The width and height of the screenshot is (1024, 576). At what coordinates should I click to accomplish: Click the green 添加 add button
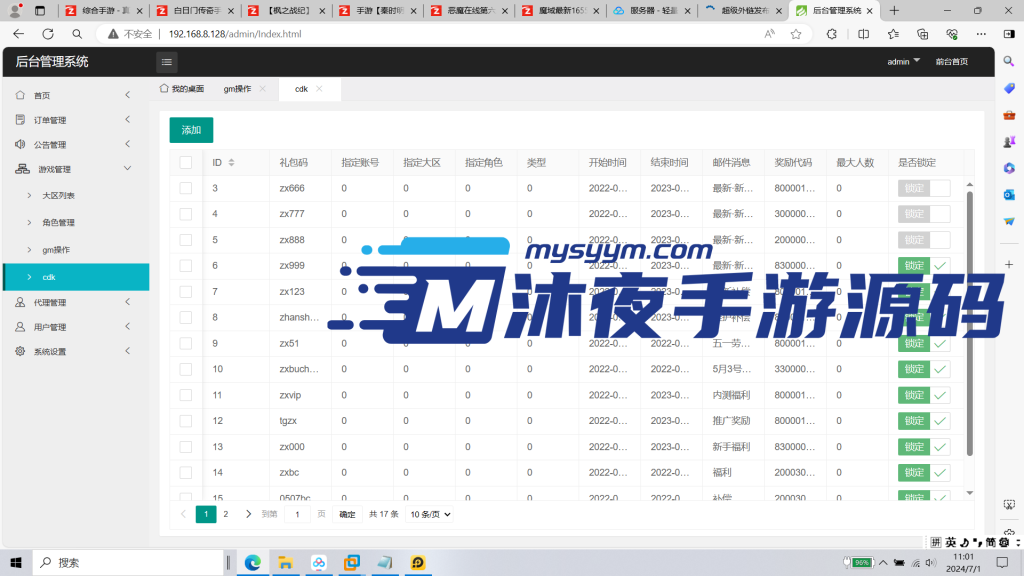pos(192,130)
